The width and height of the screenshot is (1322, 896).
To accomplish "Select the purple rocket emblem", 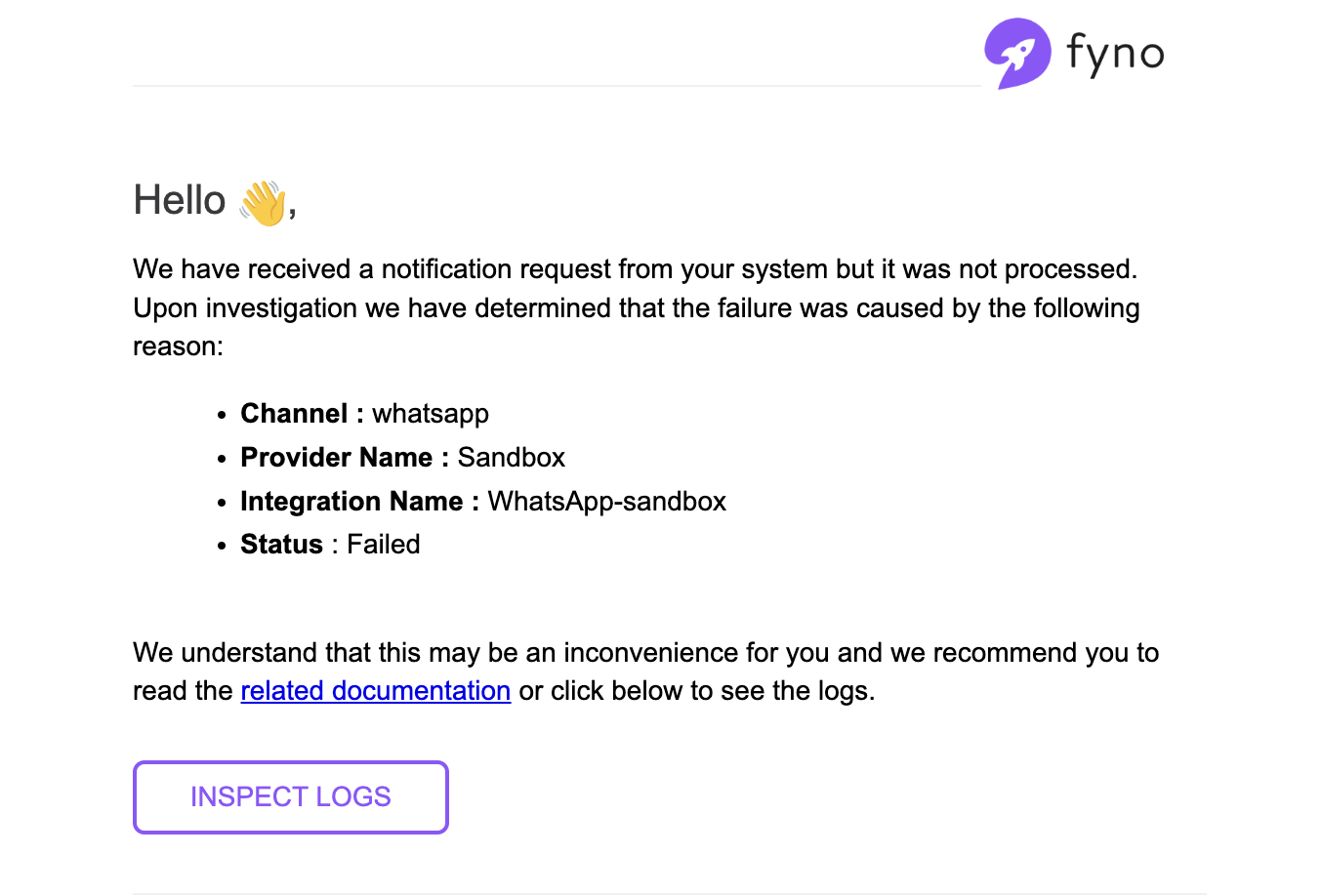I will (1018, 52).
